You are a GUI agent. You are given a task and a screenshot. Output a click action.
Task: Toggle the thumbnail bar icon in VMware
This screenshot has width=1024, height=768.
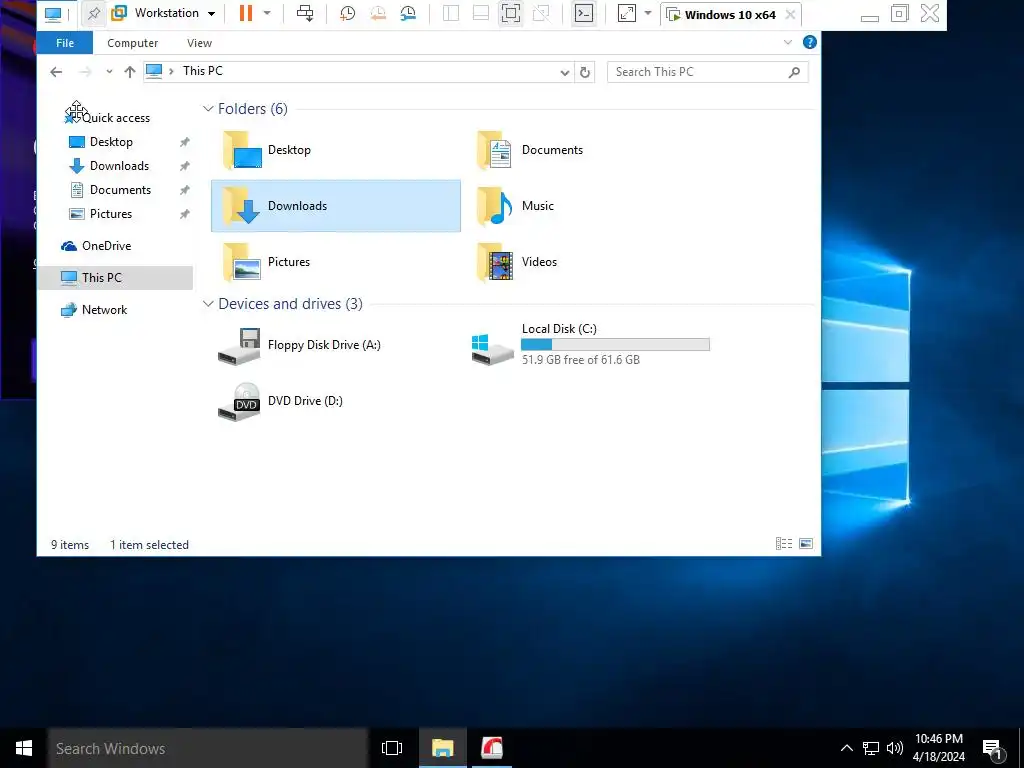point(481,13)
